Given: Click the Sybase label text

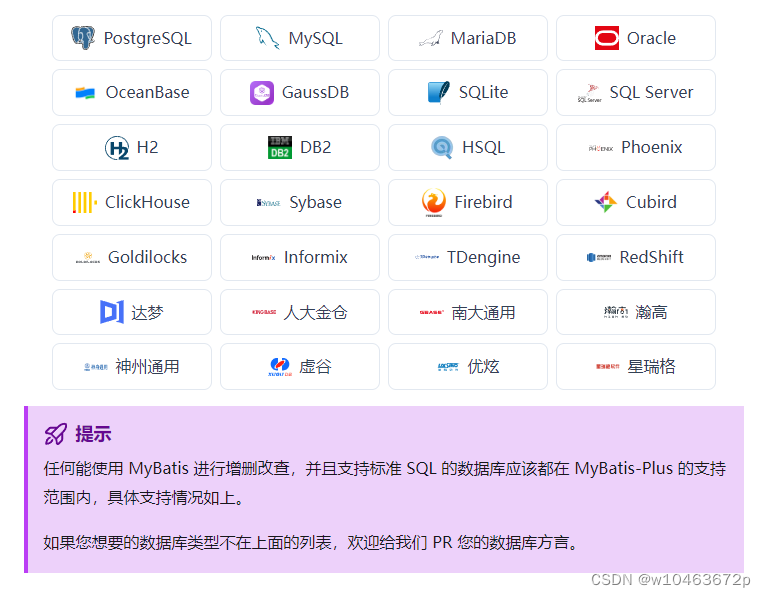Looking at the screenshot, I should click(316, 203).
